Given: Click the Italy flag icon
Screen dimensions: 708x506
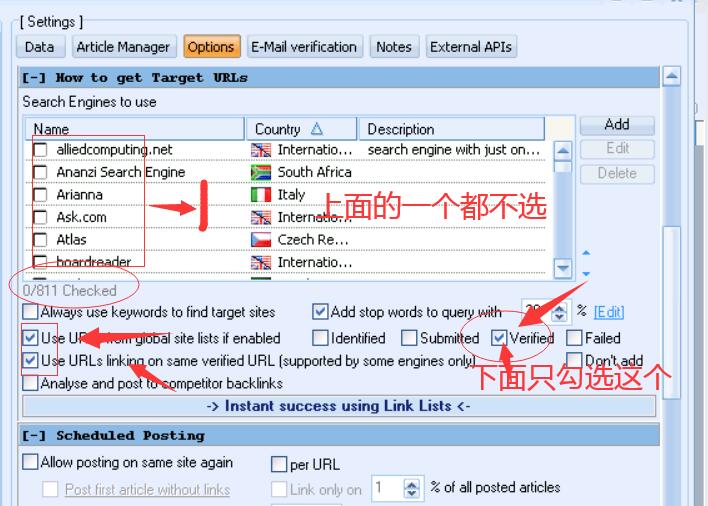Looking at the screenshot, I should pyautogui.click(x=261, y=195).
